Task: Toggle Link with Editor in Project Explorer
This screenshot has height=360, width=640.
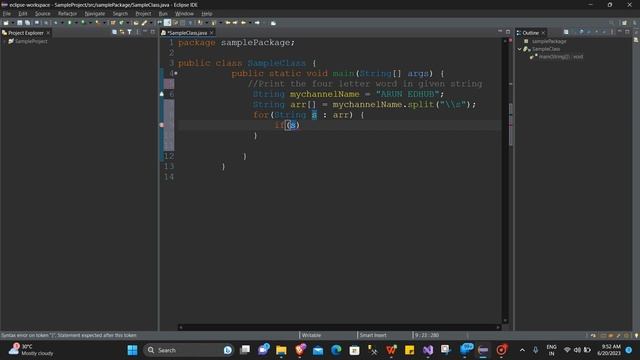Action: pyautogui.click(x=122, y=32)
